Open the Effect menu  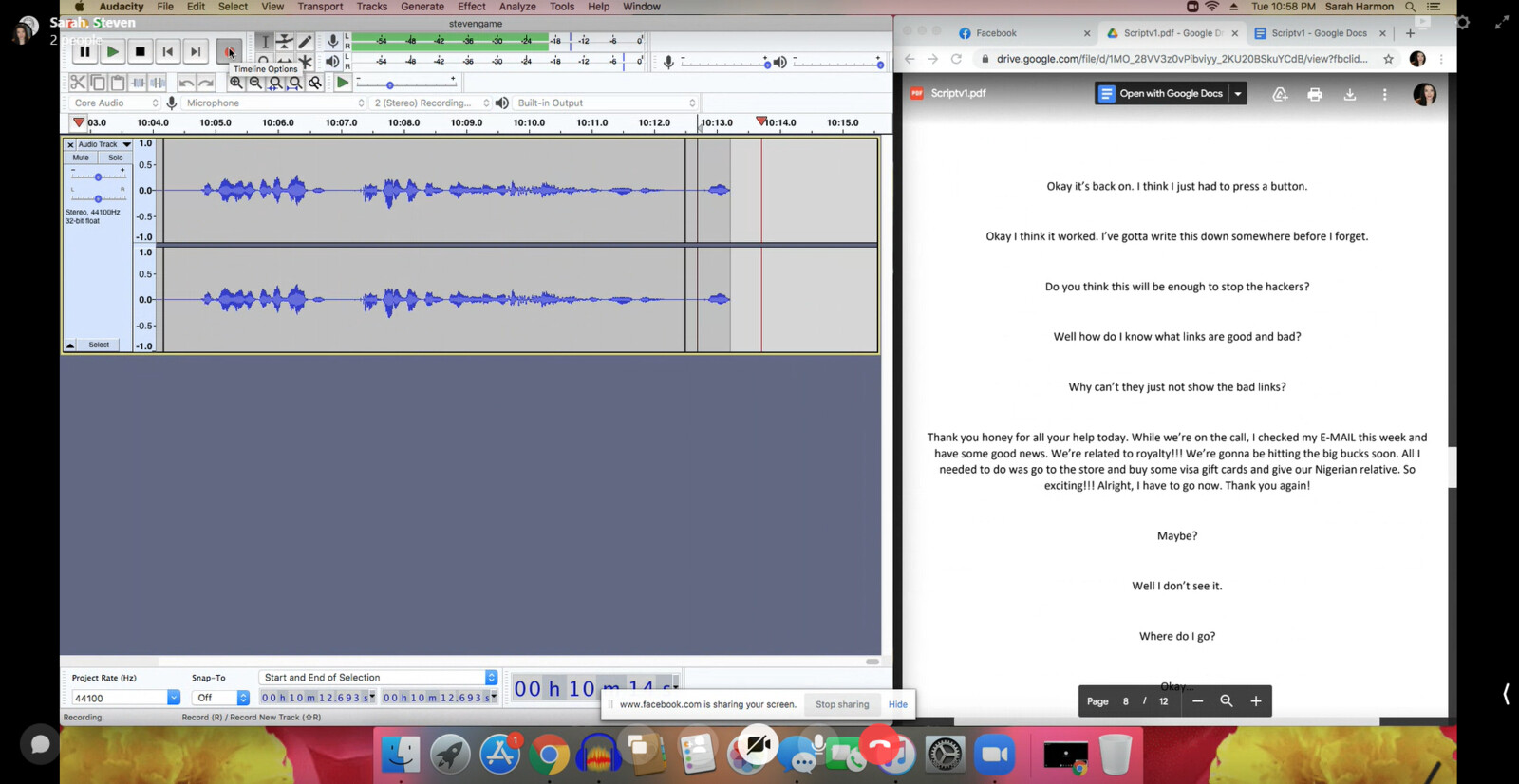472,7
